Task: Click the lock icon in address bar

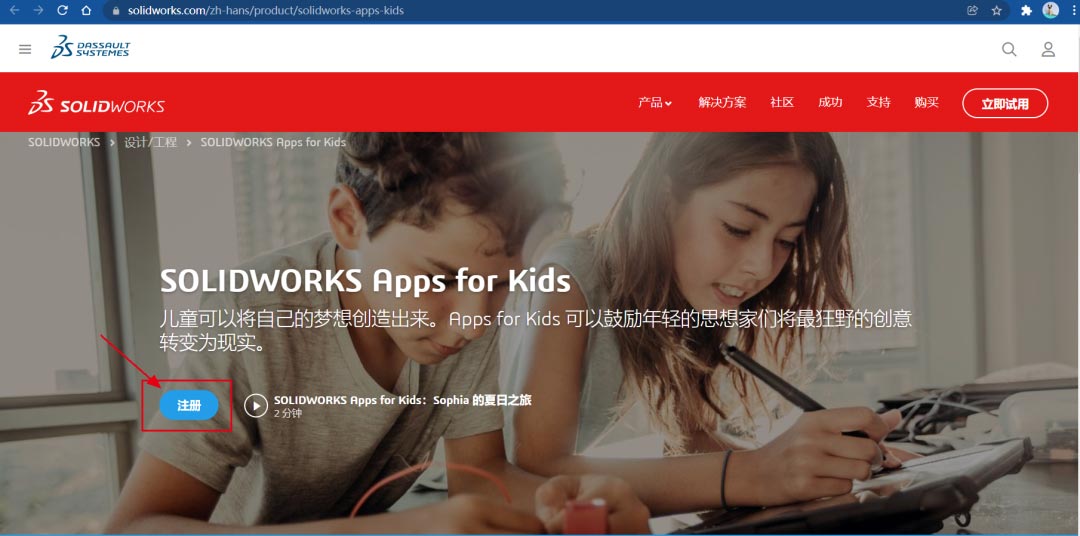Action: tap(115, 11)
